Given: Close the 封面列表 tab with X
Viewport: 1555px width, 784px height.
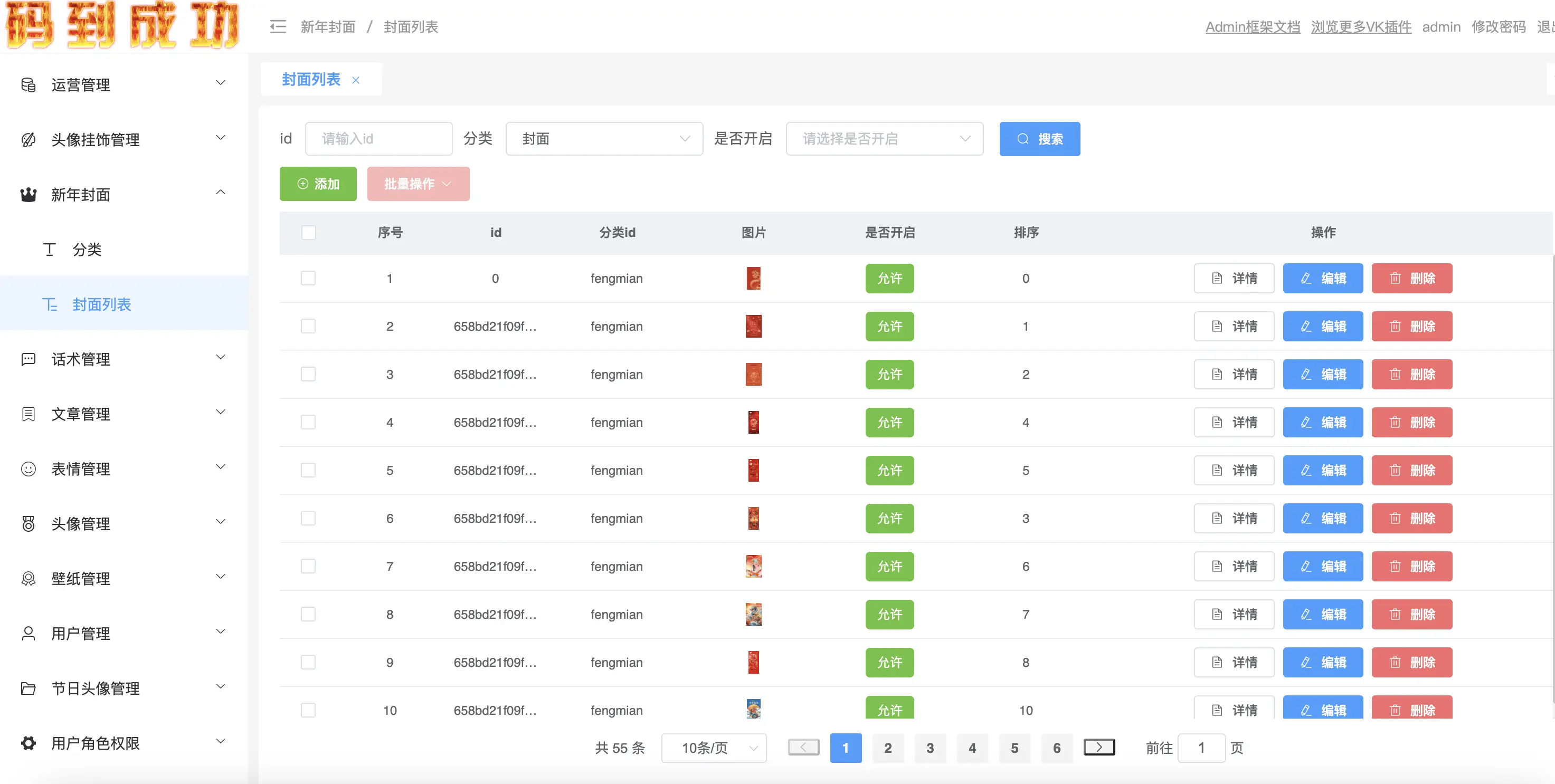Looking at the screenshot, I should 356,80.
